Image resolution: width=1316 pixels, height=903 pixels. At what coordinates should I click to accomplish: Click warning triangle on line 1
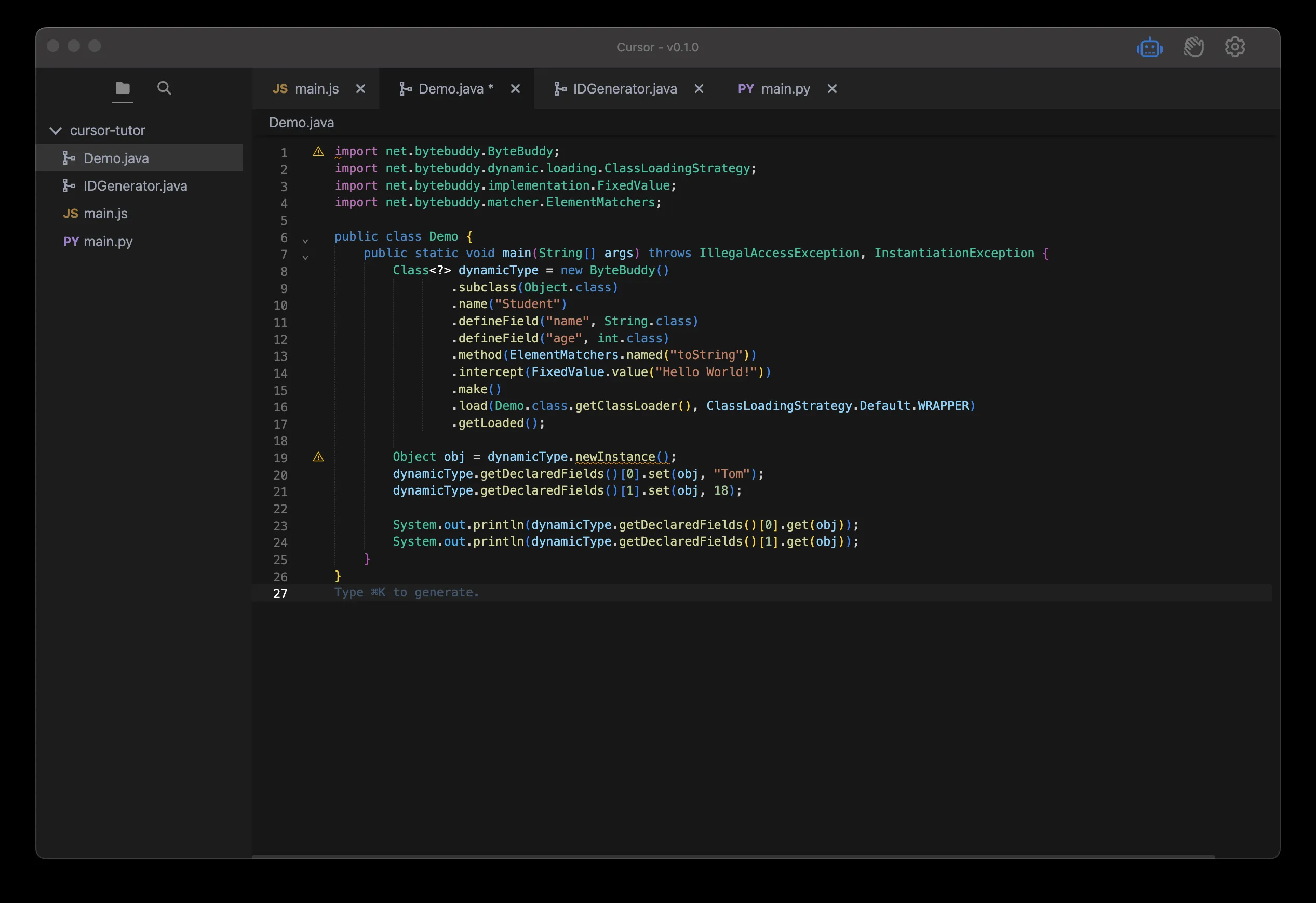[x=318, y=152]
